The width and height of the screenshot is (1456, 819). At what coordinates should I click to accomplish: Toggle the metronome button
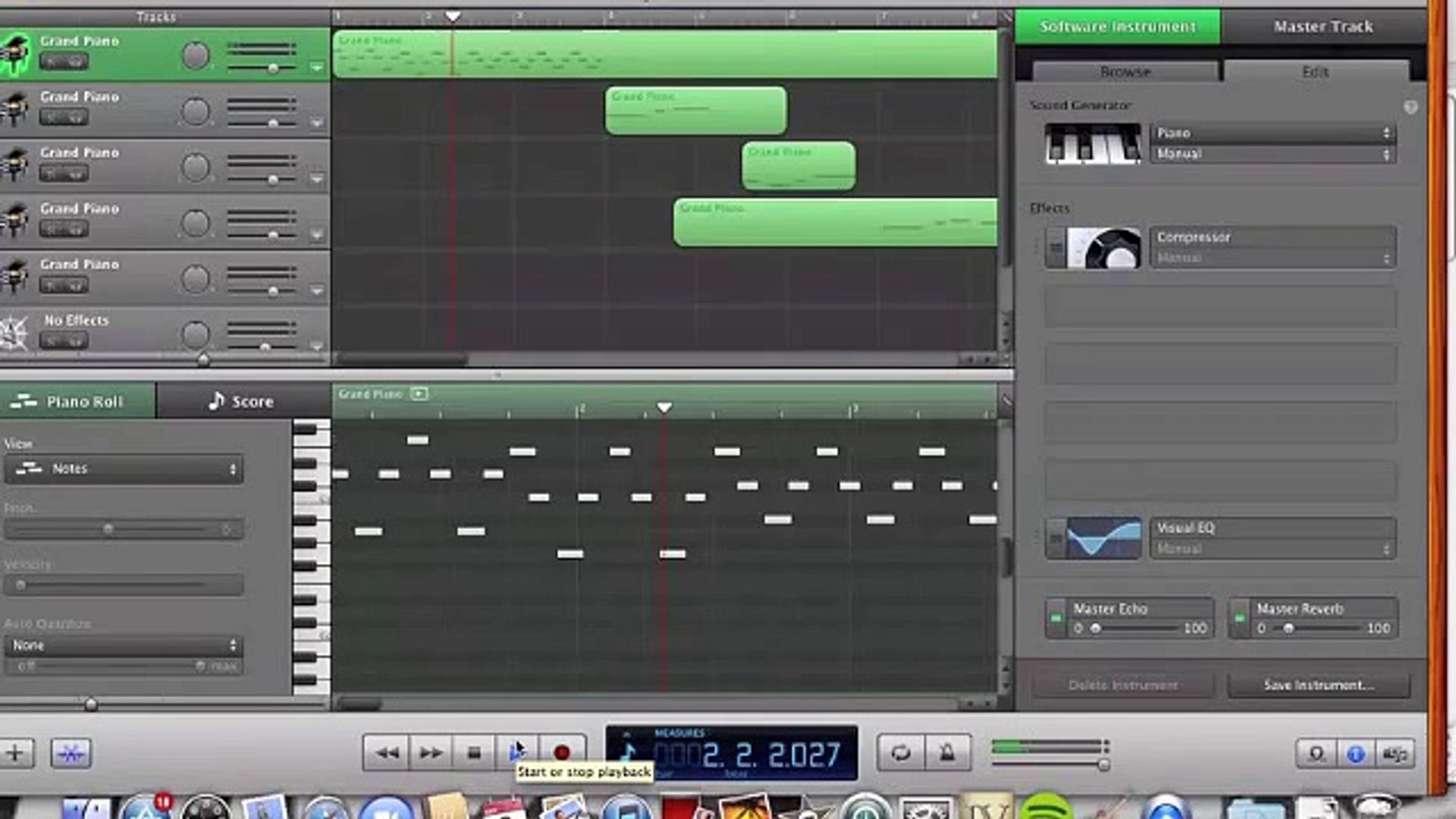947,753
